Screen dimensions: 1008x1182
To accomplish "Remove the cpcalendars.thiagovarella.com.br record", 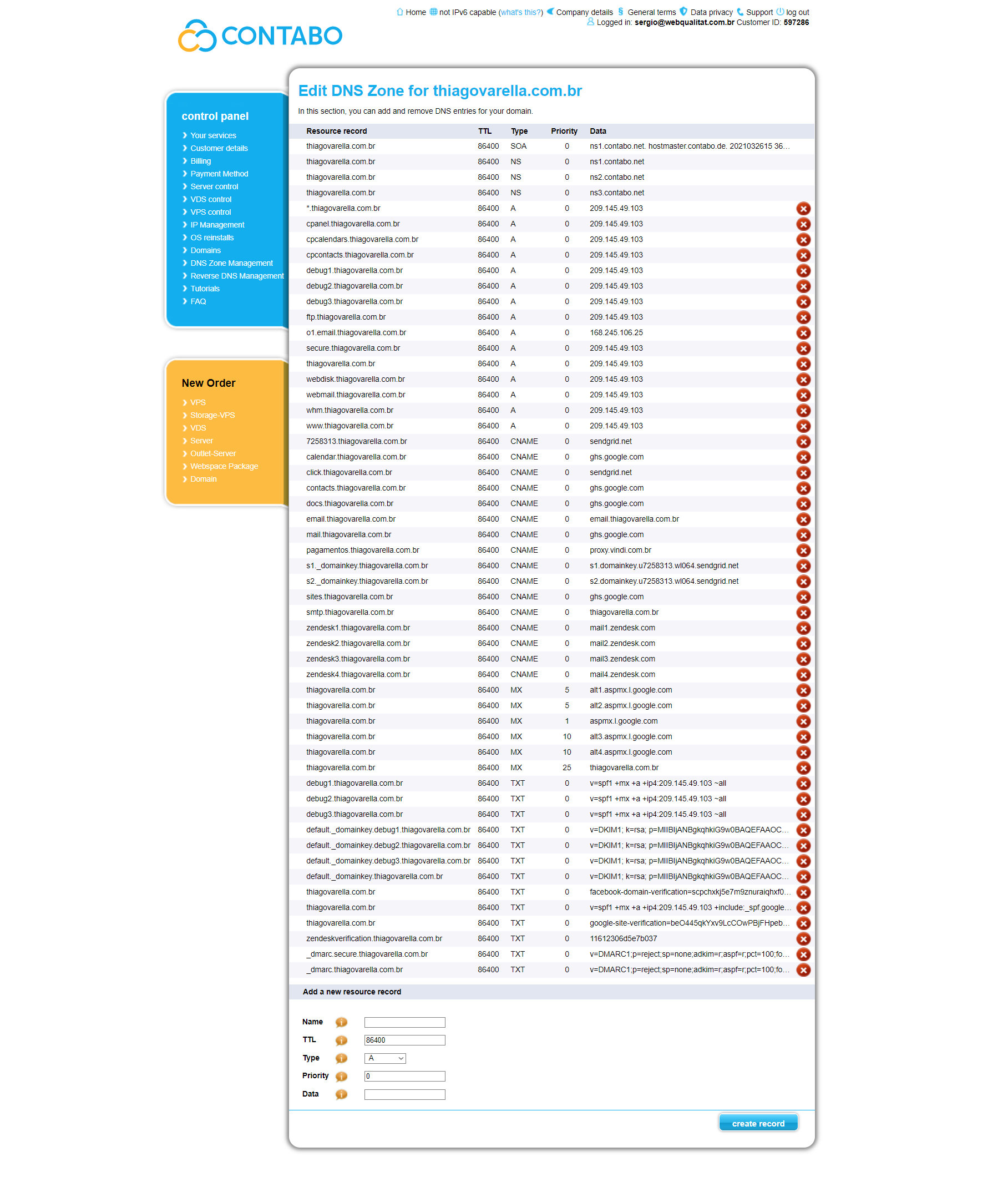I will pyautogui.click(x=803, y=240).
